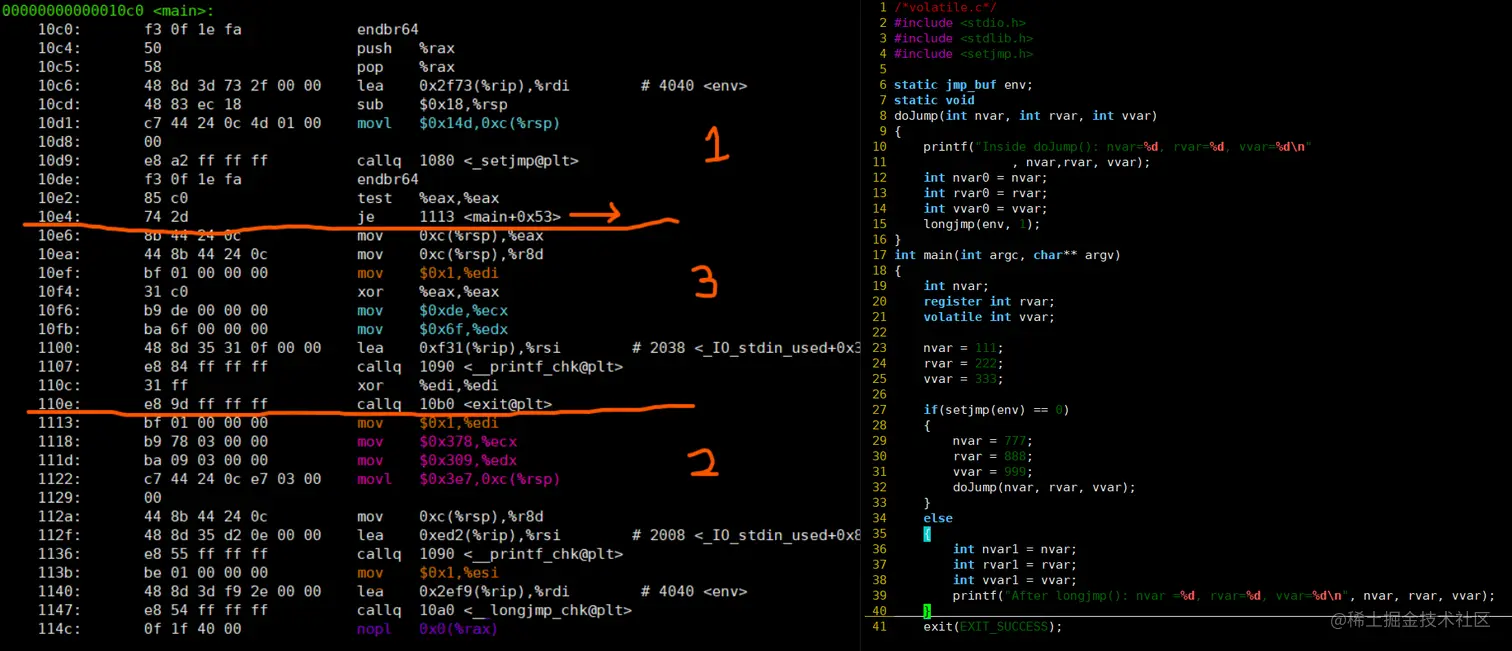1512x651 pixels.
Task: Select #include <setjmp.h> source line
Action: tap(964, 54)
